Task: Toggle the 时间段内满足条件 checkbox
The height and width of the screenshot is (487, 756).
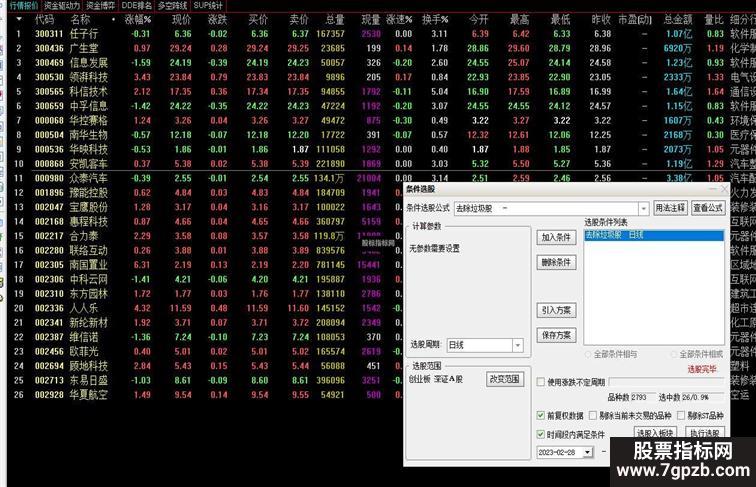Action: [x=540, y=434]
